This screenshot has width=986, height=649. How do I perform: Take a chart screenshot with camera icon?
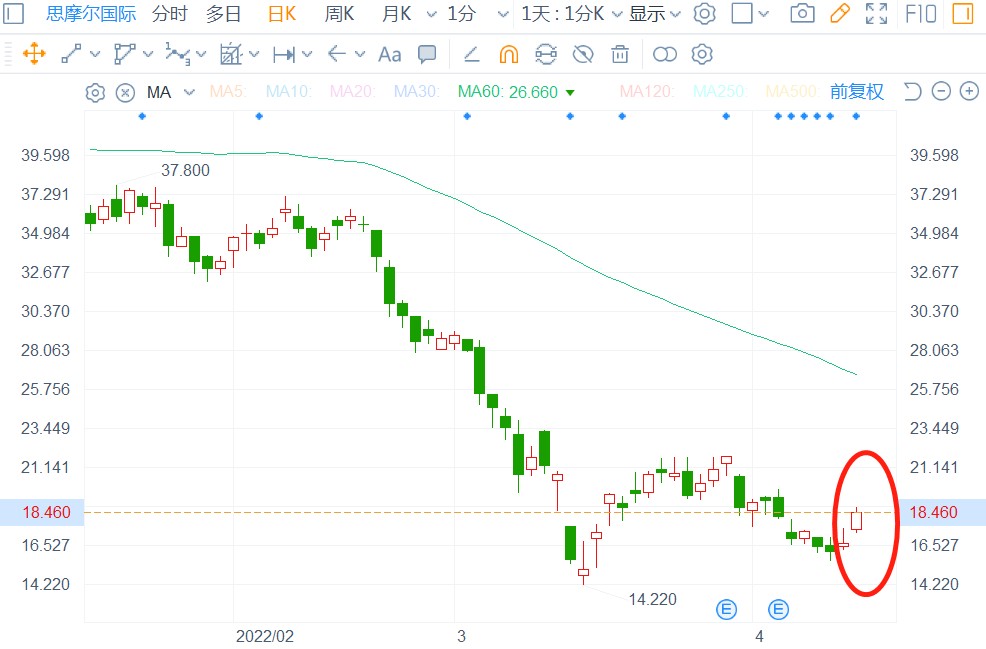(802, 14)
